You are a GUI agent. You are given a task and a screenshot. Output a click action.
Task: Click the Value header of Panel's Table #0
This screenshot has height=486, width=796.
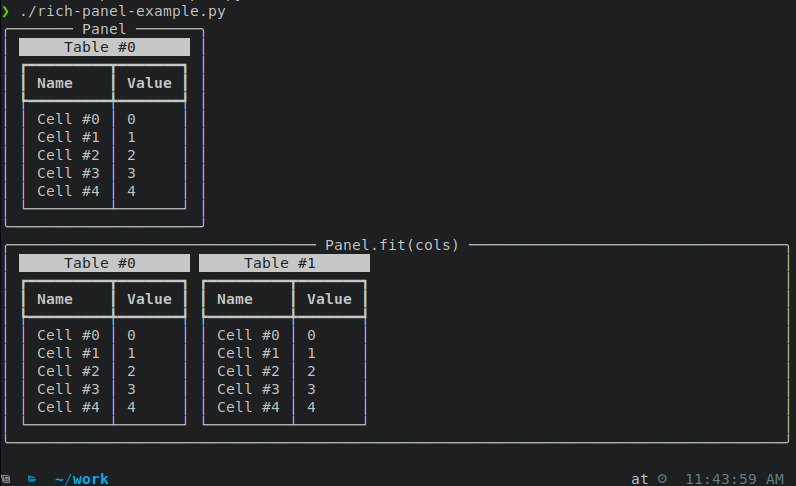[149, 83]
